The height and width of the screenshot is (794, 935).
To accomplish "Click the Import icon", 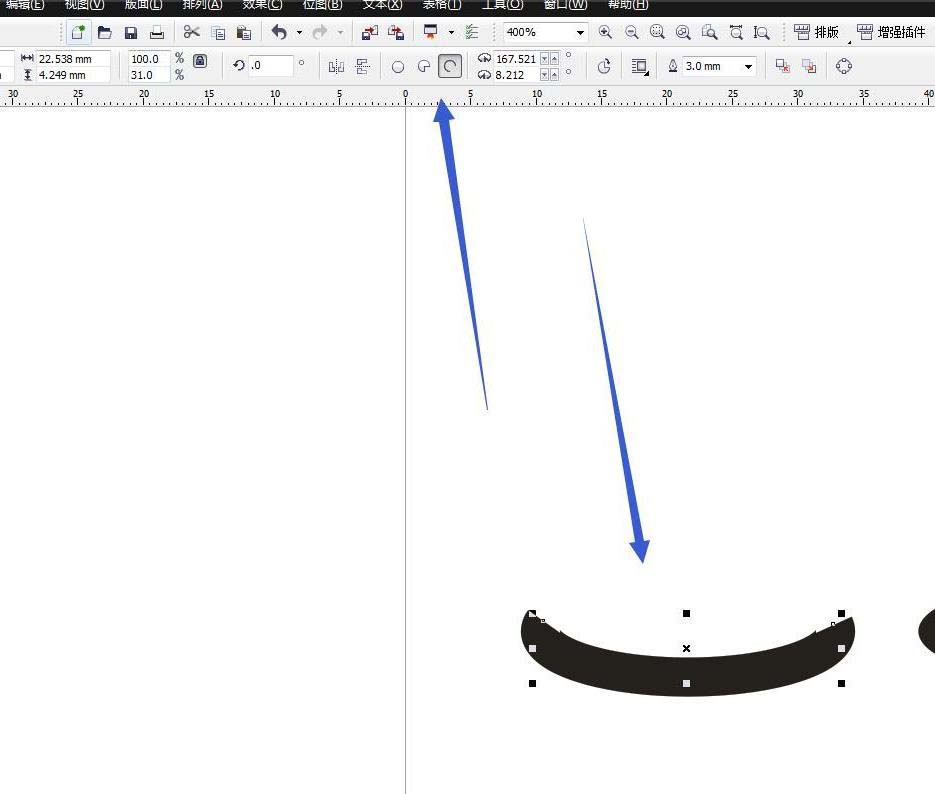I will coord(370,33).
